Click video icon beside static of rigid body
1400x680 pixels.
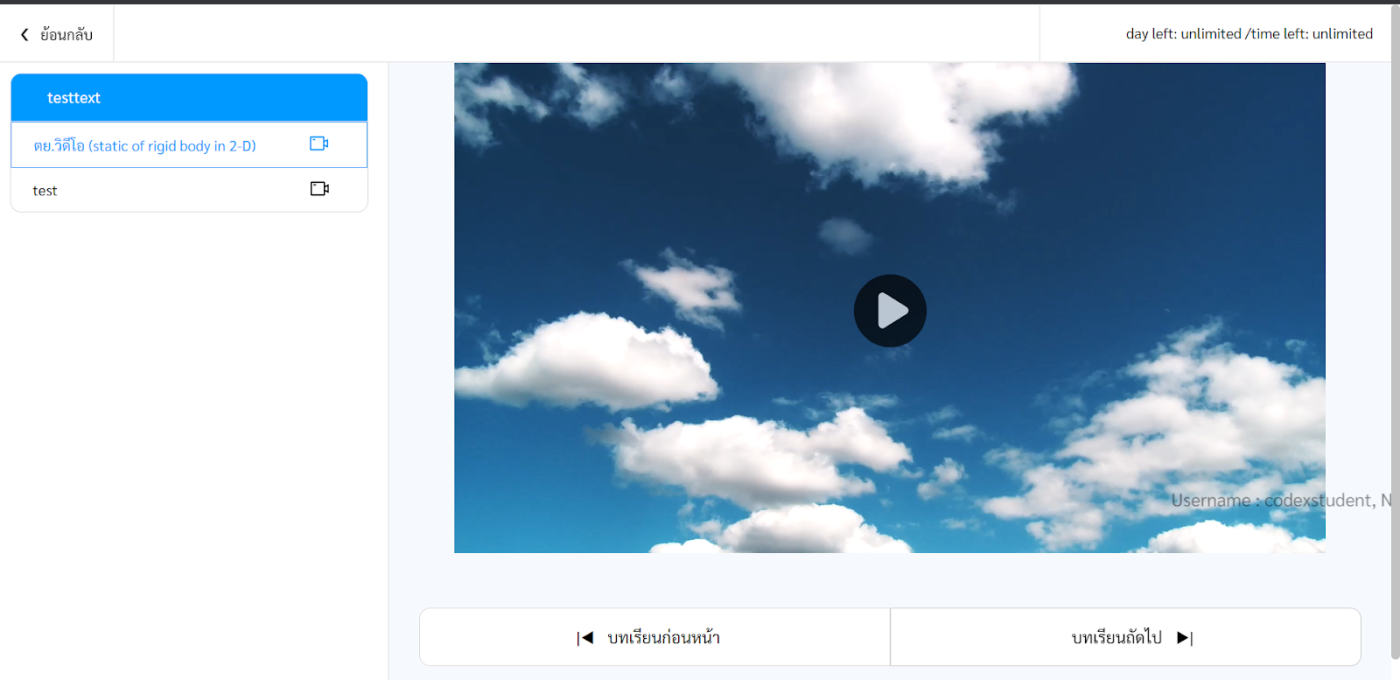point(319,144)
